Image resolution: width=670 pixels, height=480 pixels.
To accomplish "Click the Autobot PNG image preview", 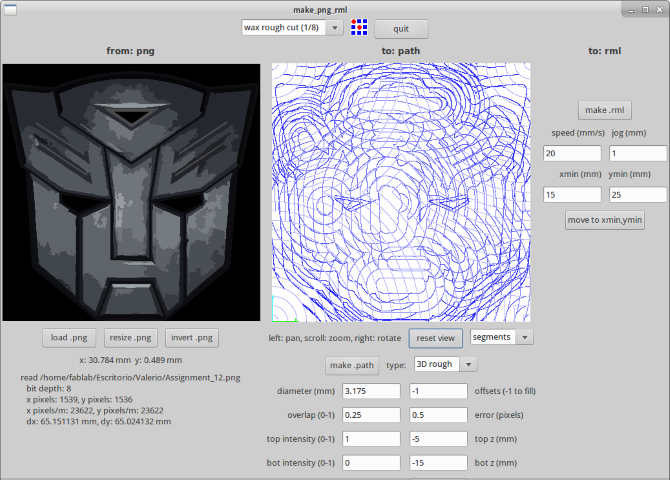I will (x=131, y=192).
